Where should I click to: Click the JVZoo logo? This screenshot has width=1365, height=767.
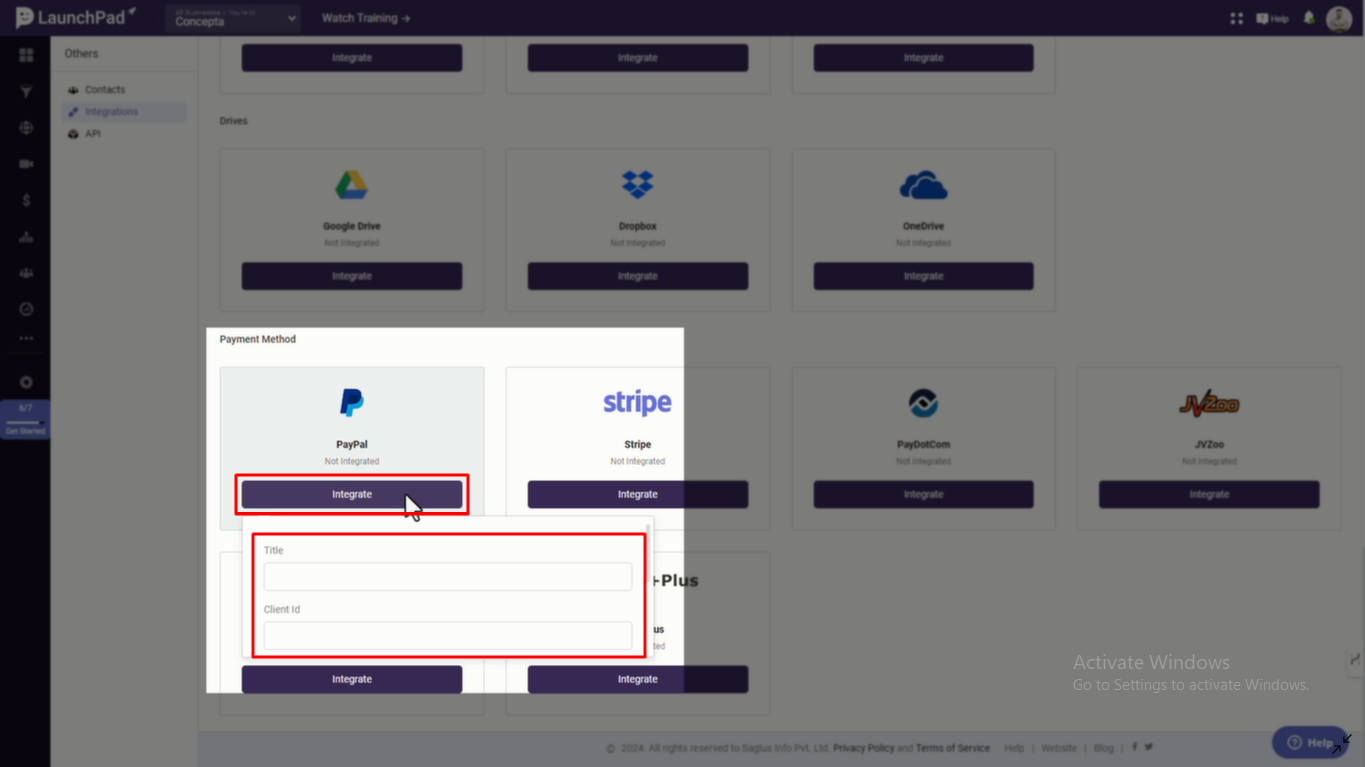point(1209,404)
